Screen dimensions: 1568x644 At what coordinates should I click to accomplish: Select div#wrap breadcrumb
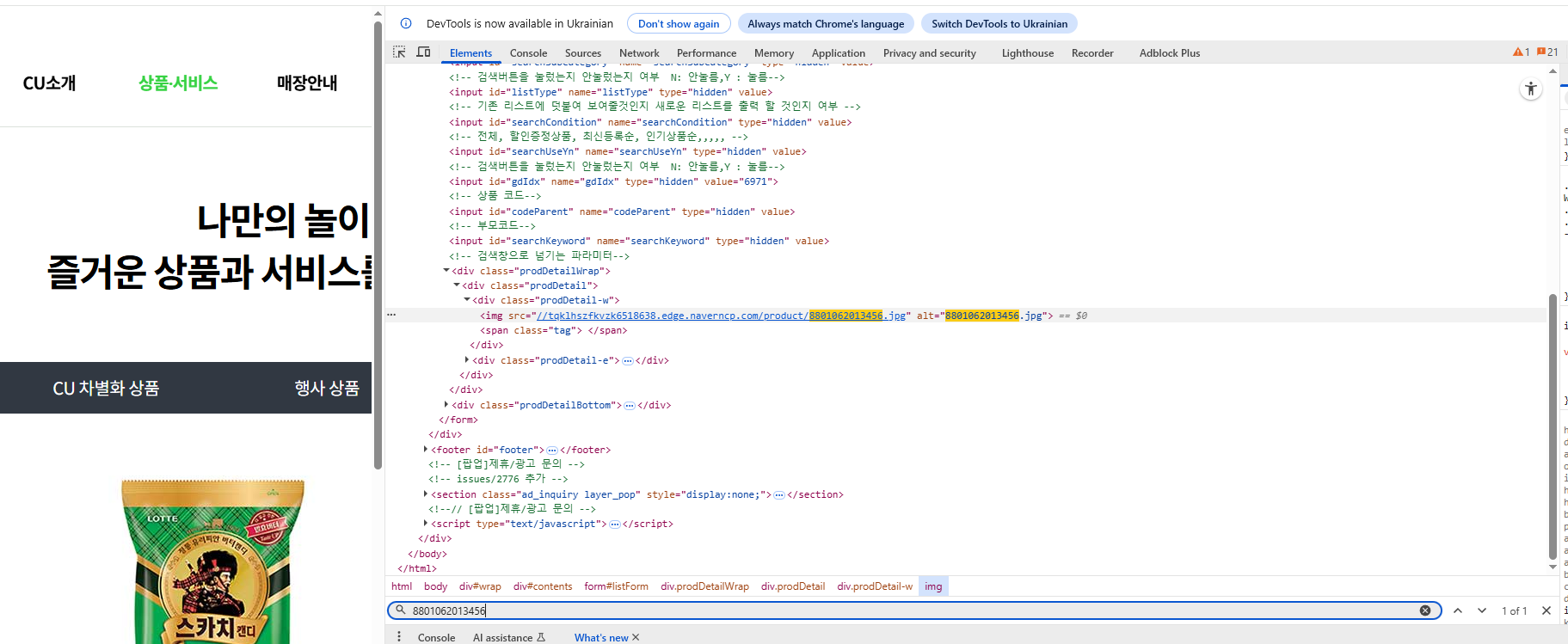coord(480,586)
